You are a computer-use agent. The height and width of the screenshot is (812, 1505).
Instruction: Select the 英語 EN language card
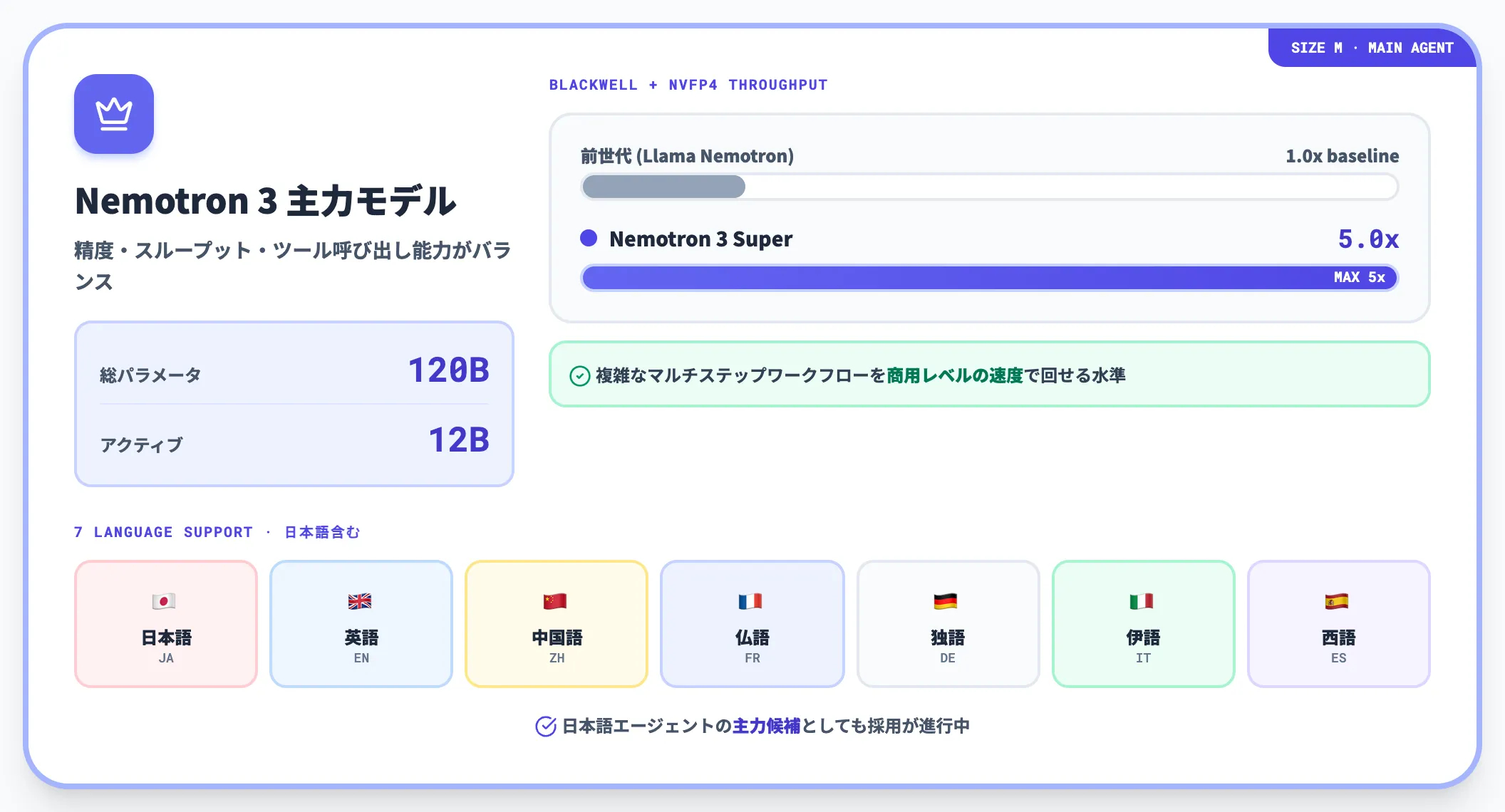361,624
